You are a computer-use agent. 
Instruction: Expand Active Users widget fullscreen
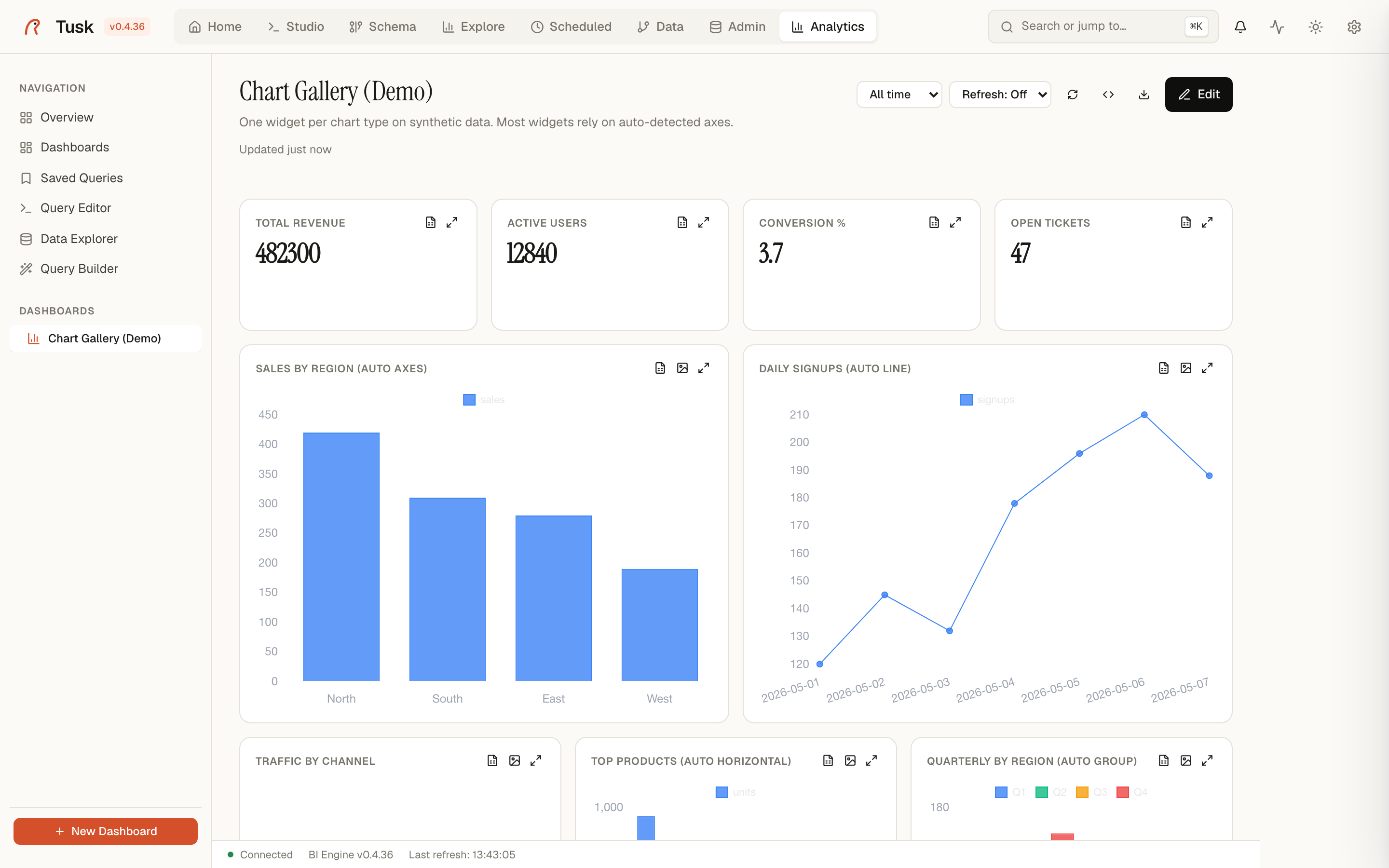coord(704,222)
